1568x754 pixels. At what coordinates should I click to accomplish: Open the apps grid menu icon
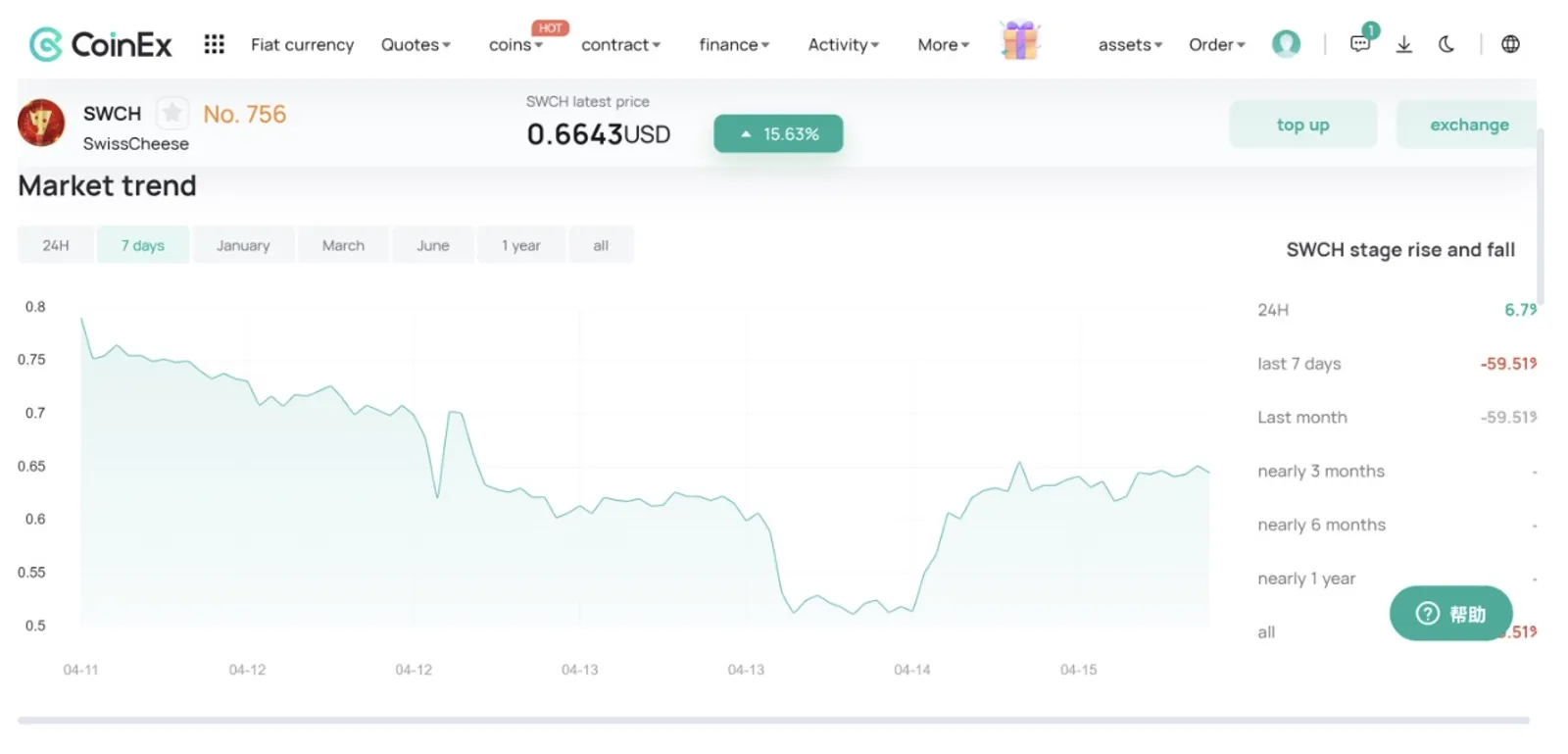pos(215,44)
